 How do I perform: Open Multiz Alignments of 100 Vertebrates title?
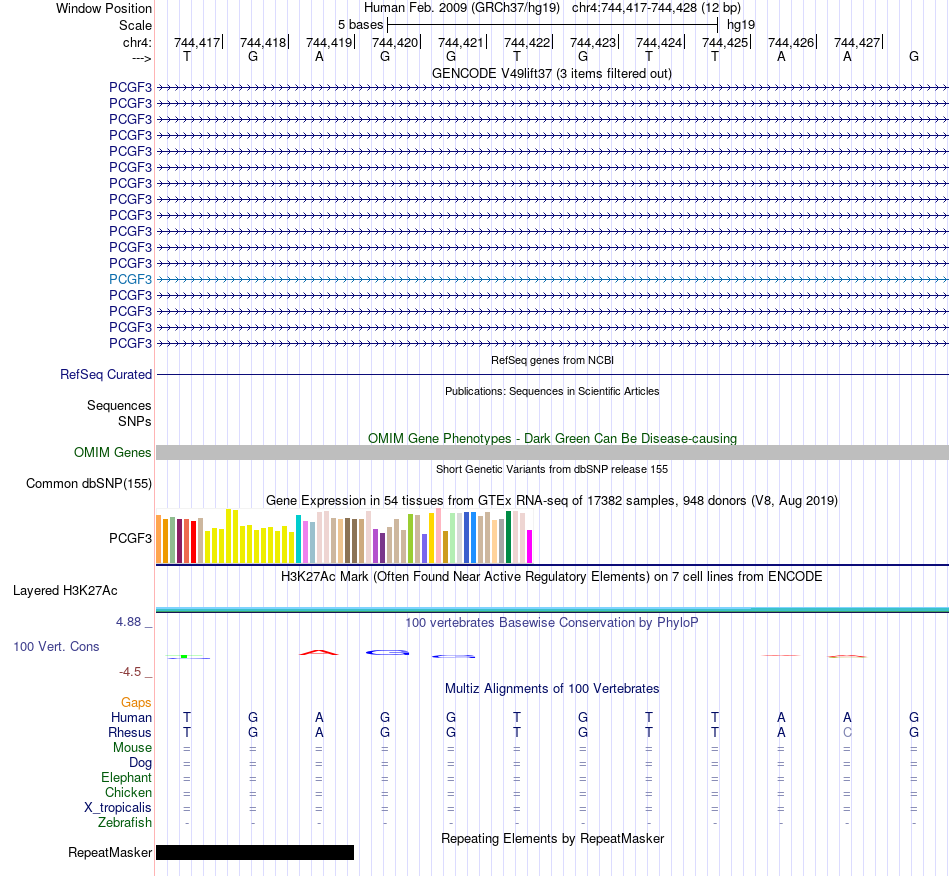point(552,688)
